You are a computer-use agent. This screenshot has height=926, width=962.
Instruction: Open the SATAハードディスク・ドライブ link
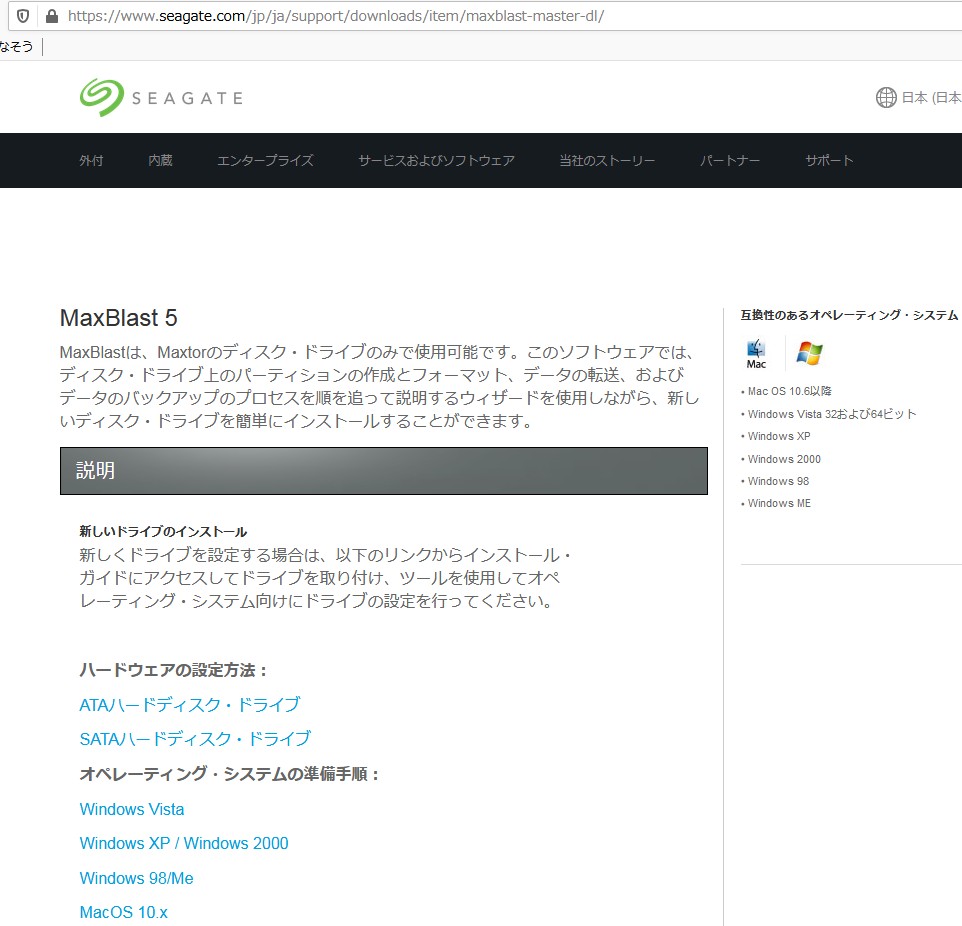[x=195, y=738]
